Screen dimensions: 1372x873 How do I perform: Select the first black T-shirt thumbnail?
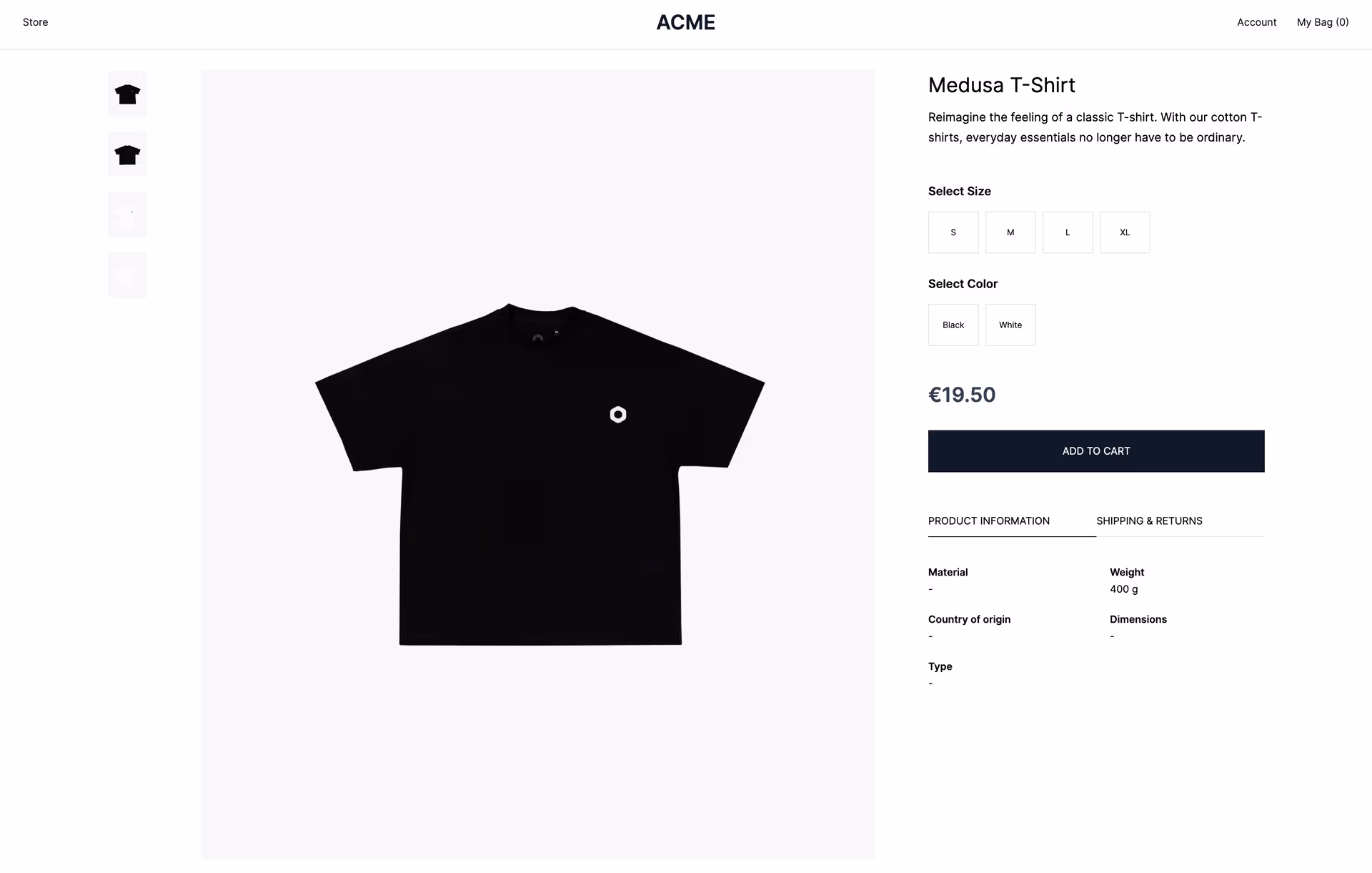(x=127, y=93)
